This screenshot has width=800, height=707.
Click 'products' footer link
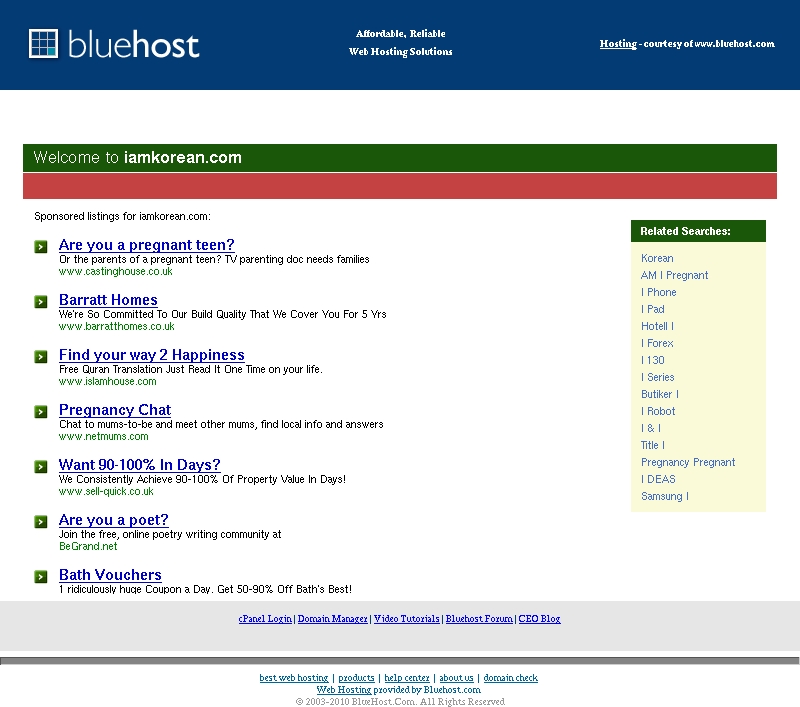coord(356,678)
